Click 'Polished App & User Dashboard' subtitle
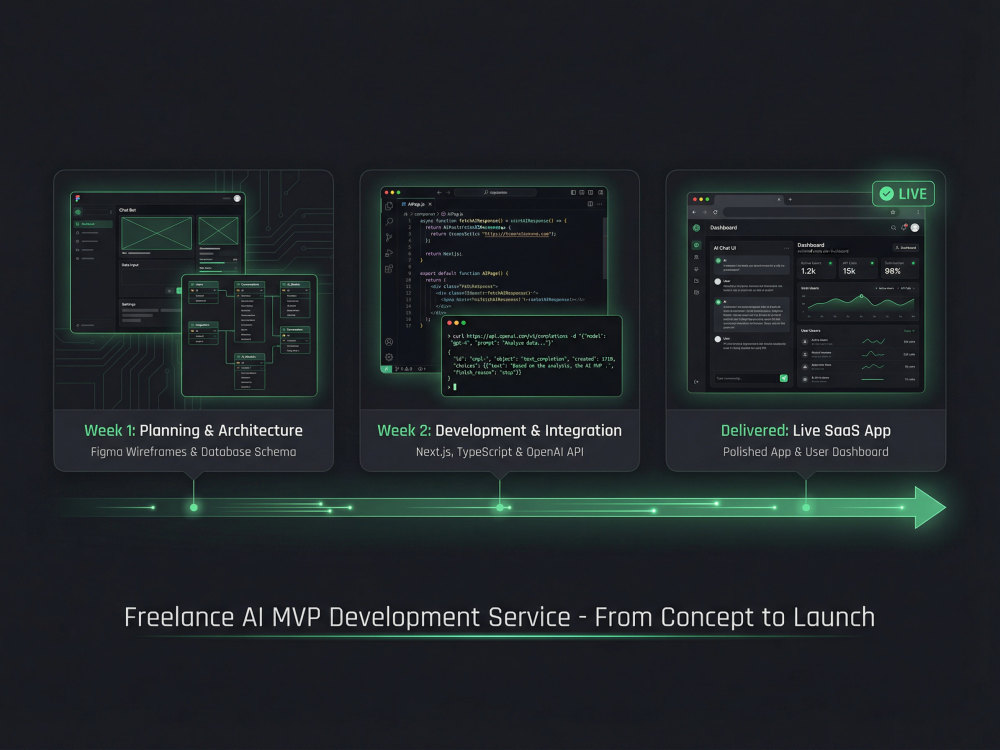The height and width of the screenshot is (750, 1000). tap(805, 452)
